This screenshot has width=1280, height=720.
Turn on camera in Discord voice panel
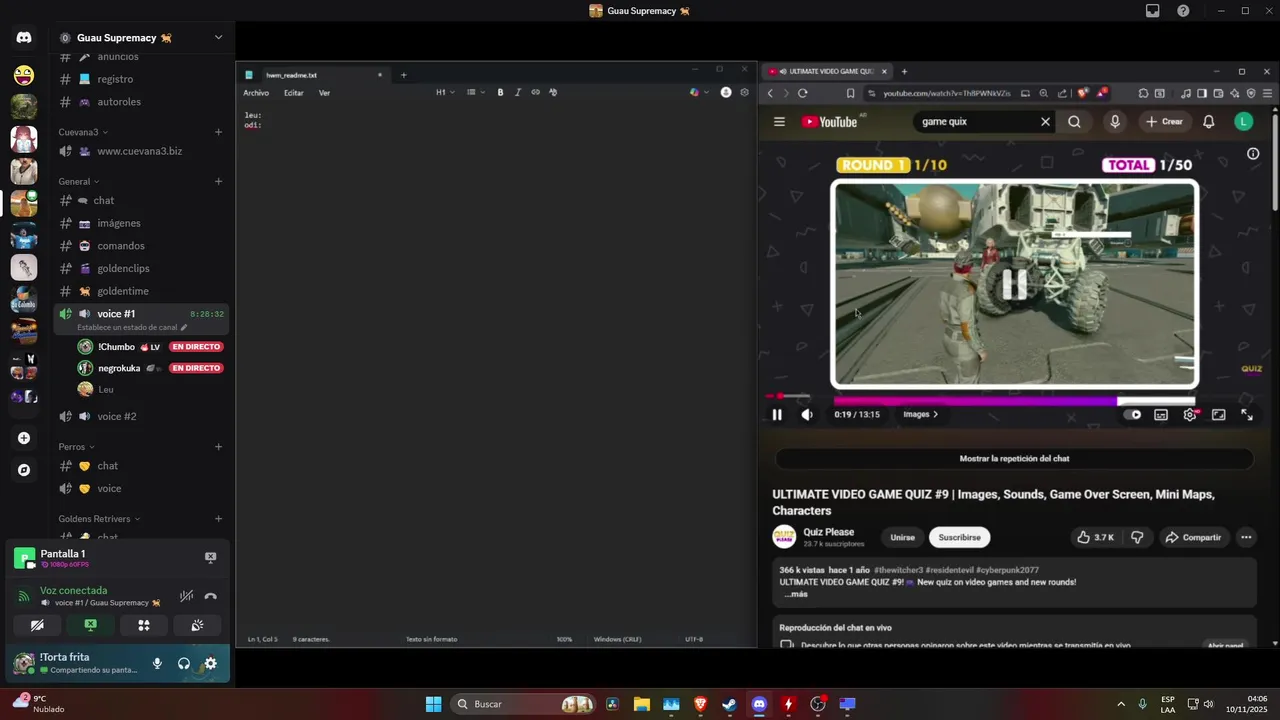[x=37, y=625]
